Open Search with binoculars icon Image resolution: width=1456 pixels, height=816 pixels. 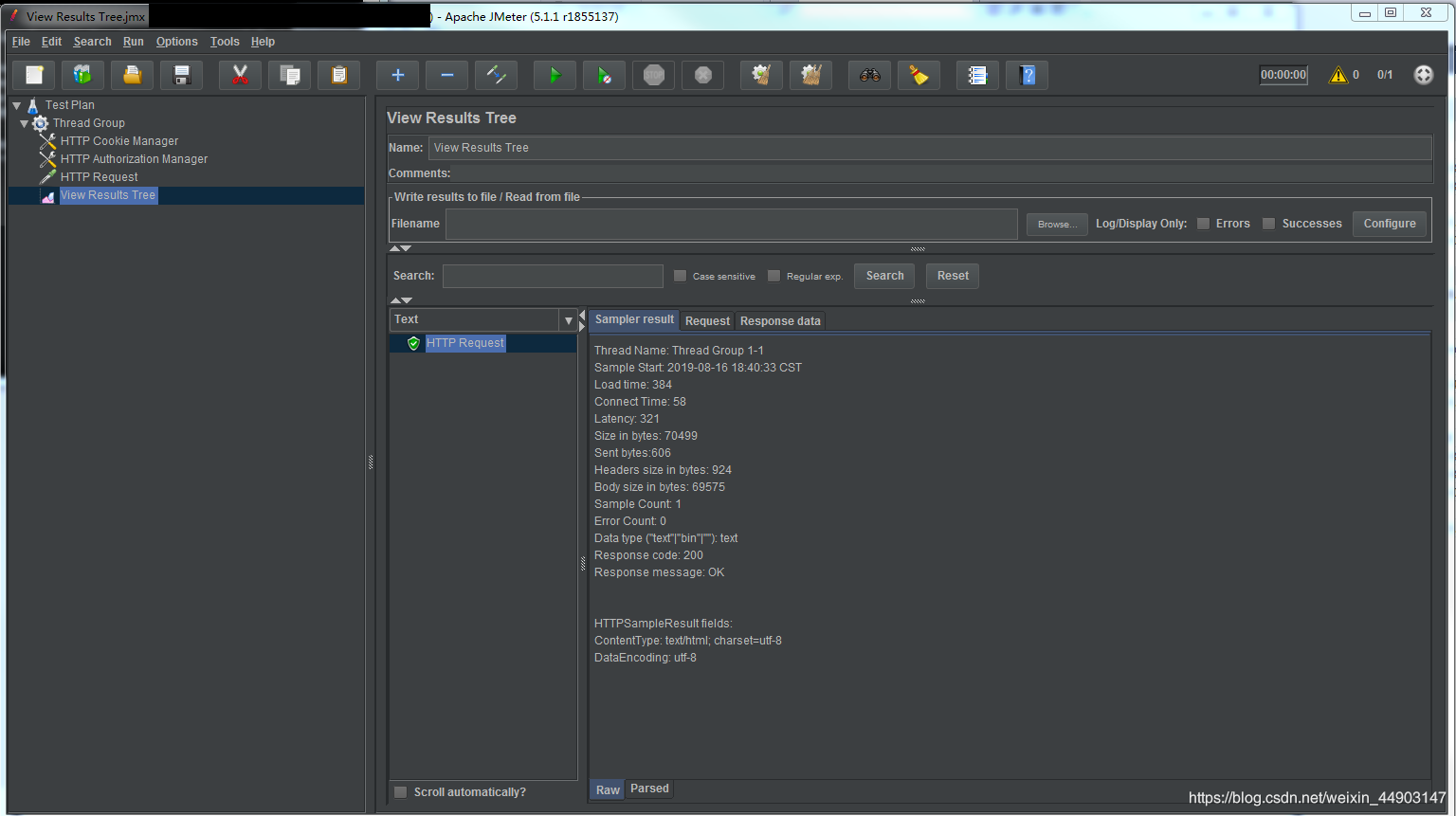(x=870, y=75)
